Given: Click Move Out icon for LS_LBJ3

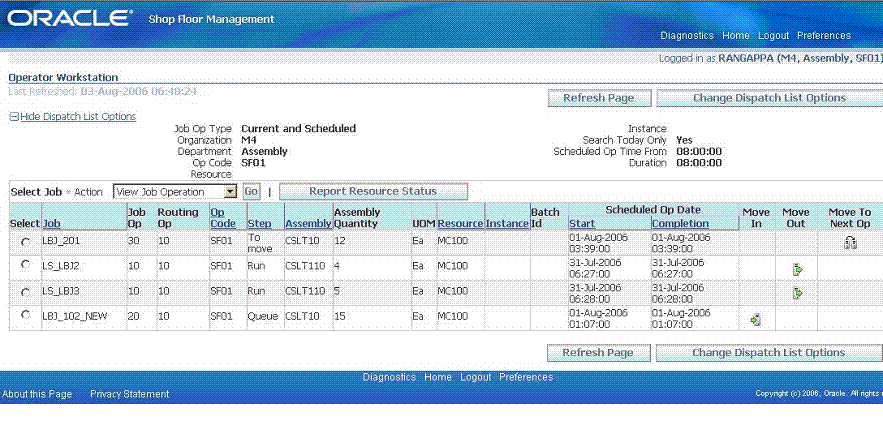Looking at the screenshot, I should (x=797, y=293).
